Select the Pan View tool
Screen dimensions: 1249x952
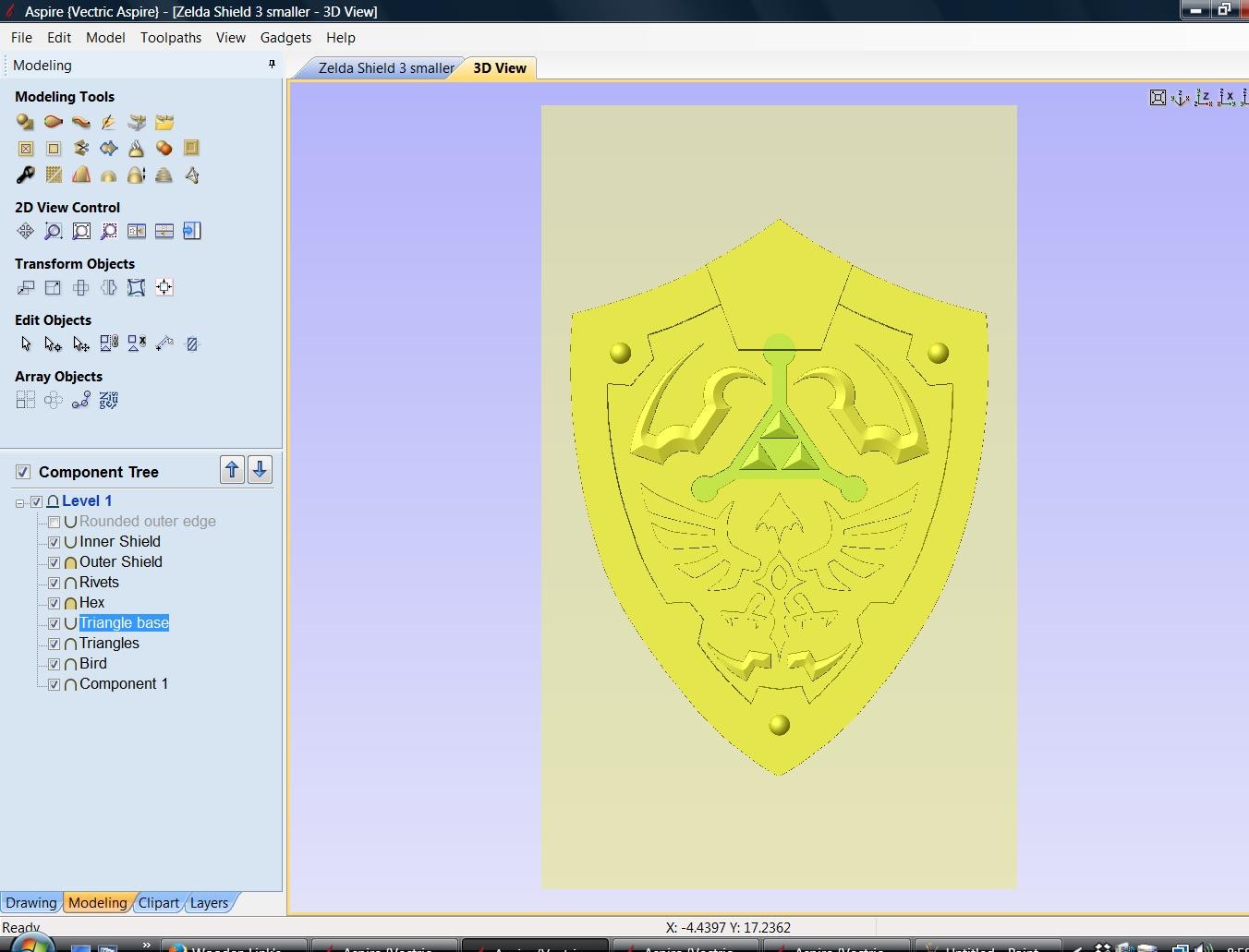pos(25,231)
